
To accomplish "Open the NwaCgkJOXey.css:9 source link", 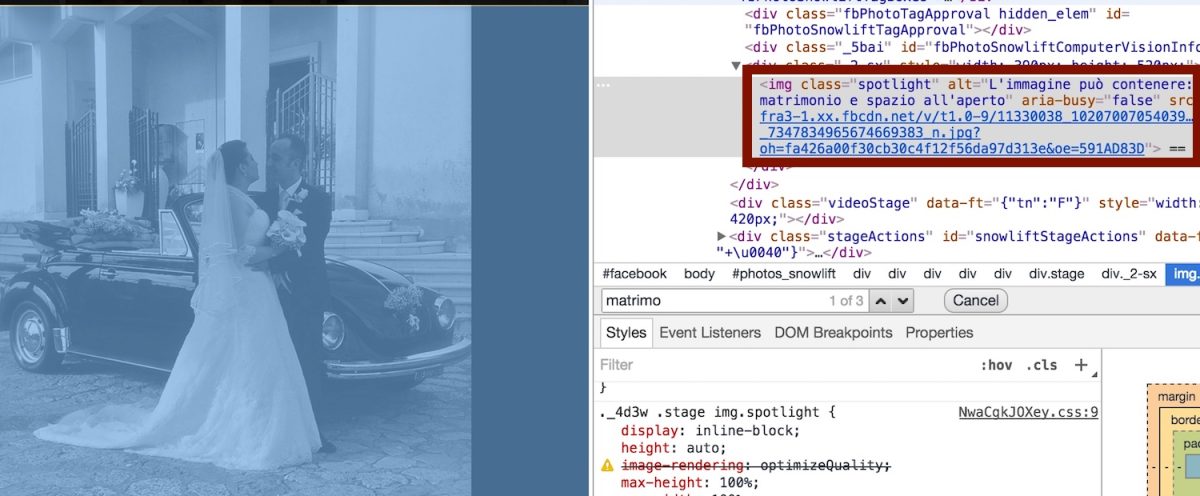I will click(1028, 411).
